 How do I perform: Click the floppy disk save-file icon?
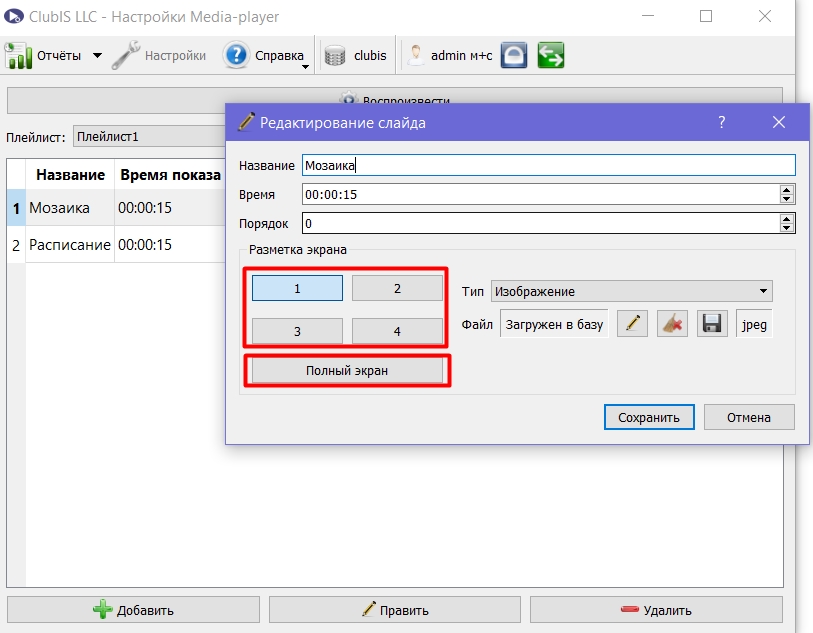coord(712,324)
